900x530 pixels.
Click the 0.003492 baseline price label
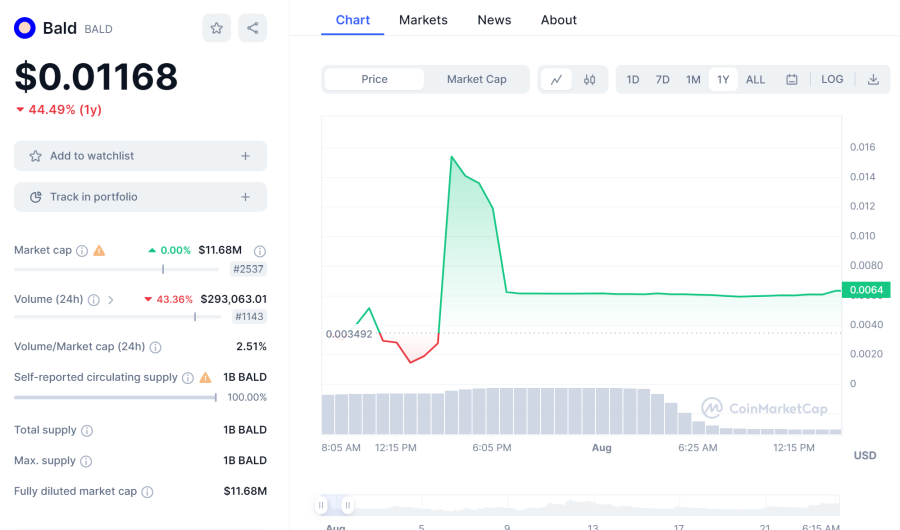pos(349,334)
